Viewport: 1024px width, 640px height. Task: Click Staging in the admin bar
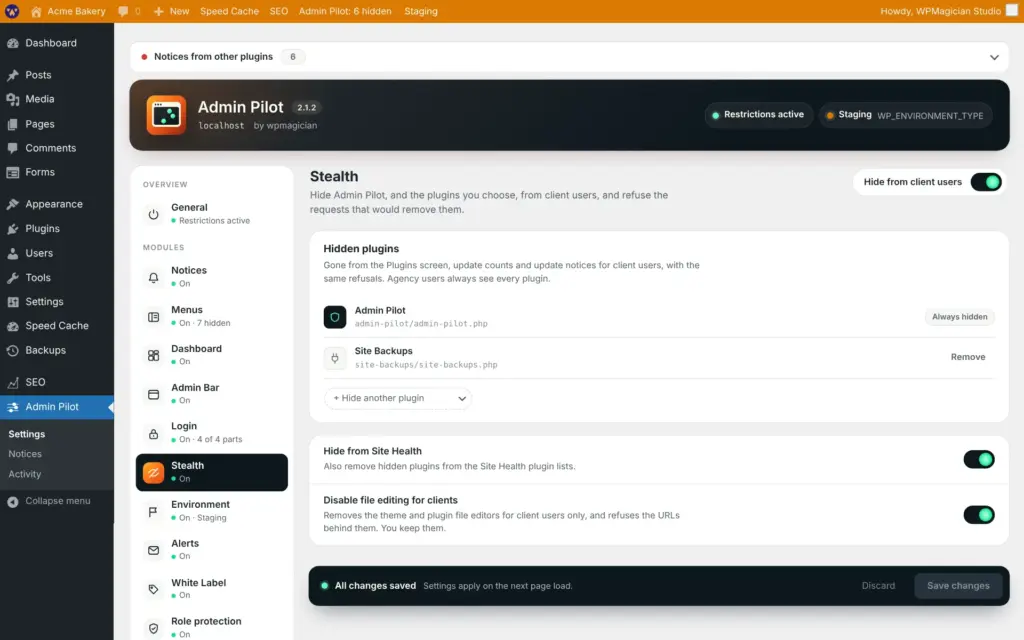click(x=421, y=11)
